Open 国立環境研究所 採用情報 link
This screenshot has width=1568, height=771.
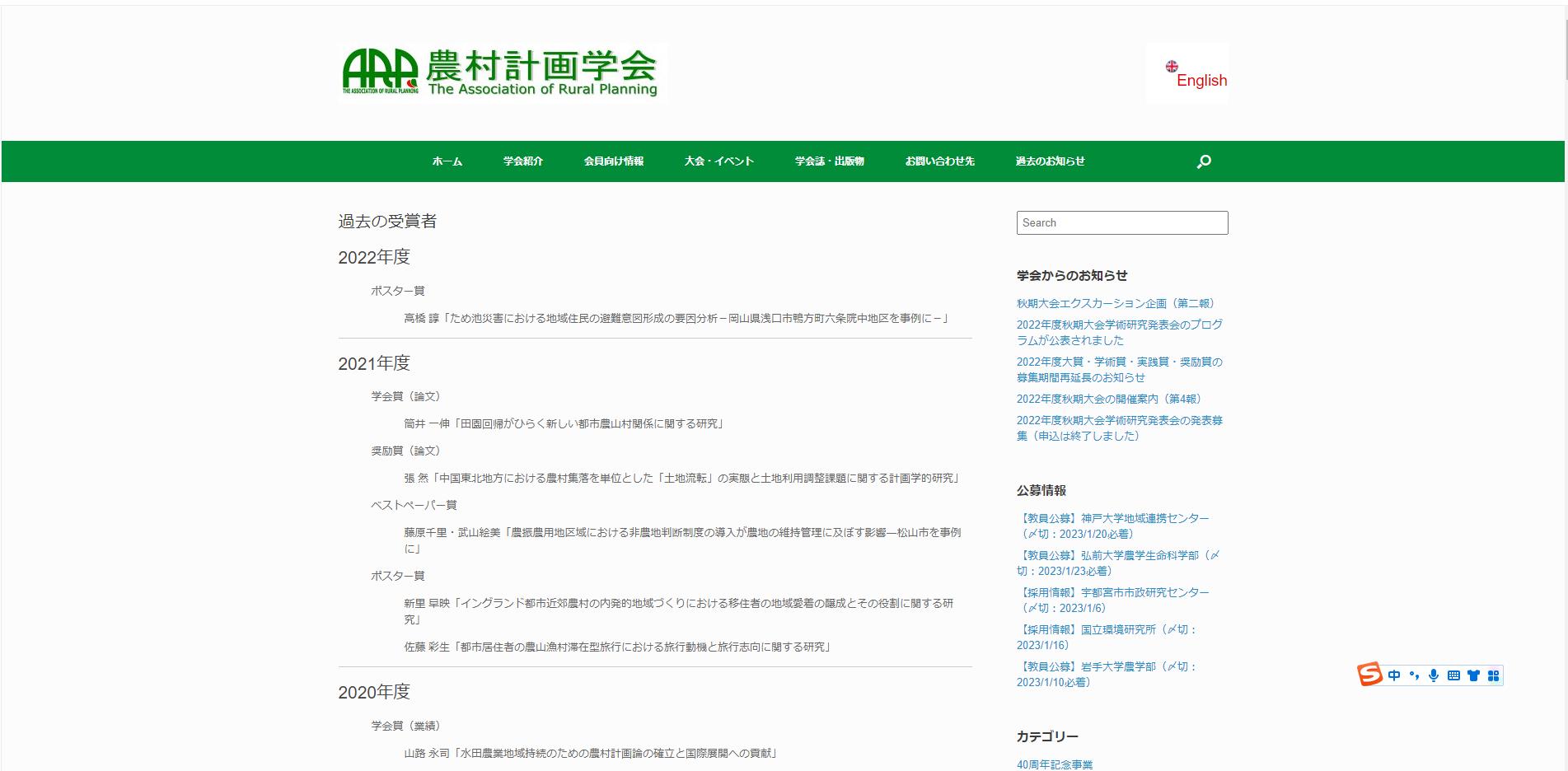(x=1107, y=637)
